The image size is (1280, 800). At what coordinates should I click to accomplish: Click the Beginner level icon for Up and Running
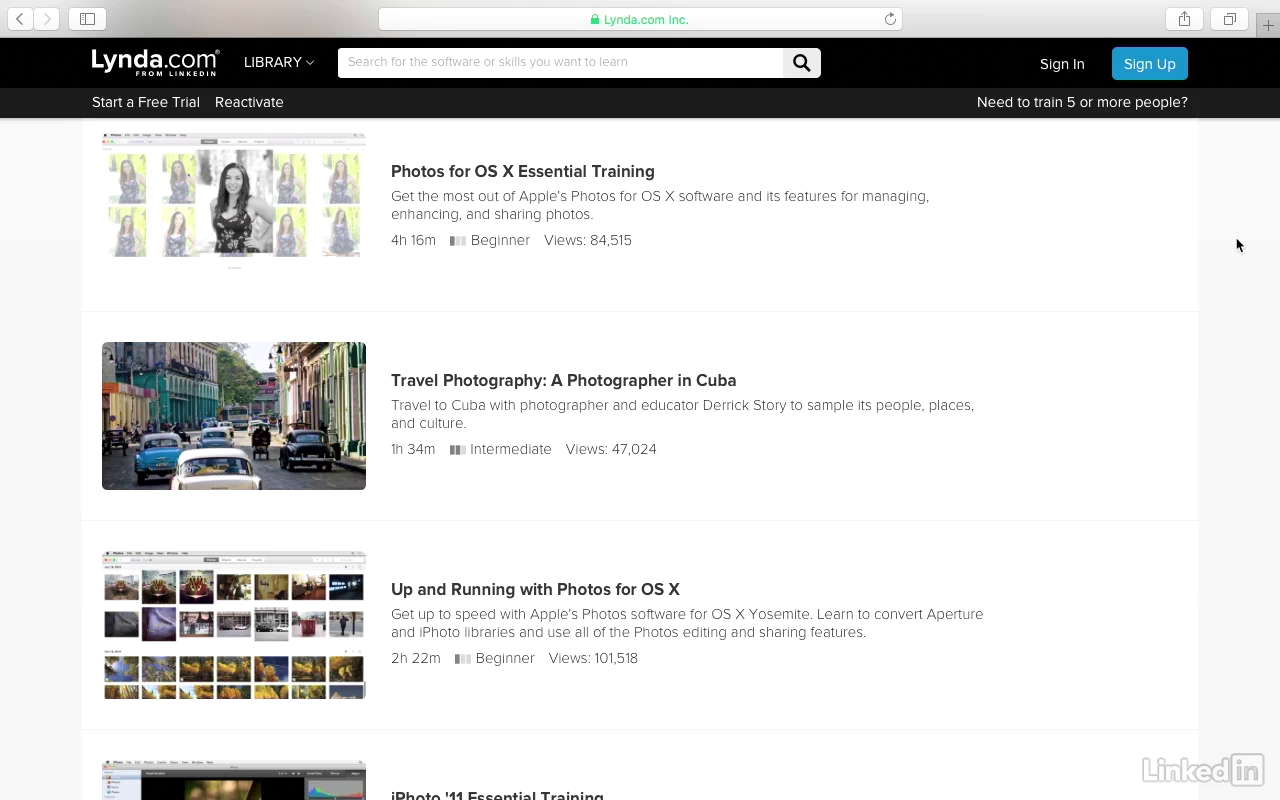(x=463, y=659)
